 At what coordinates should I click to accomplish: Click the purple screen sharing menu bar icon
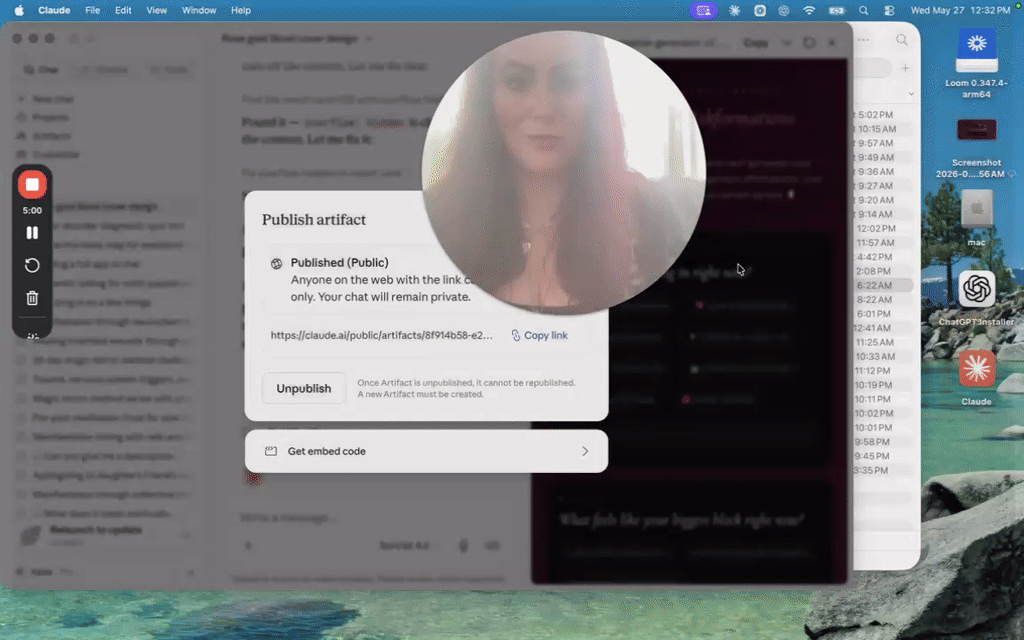(x=703, y=10)
